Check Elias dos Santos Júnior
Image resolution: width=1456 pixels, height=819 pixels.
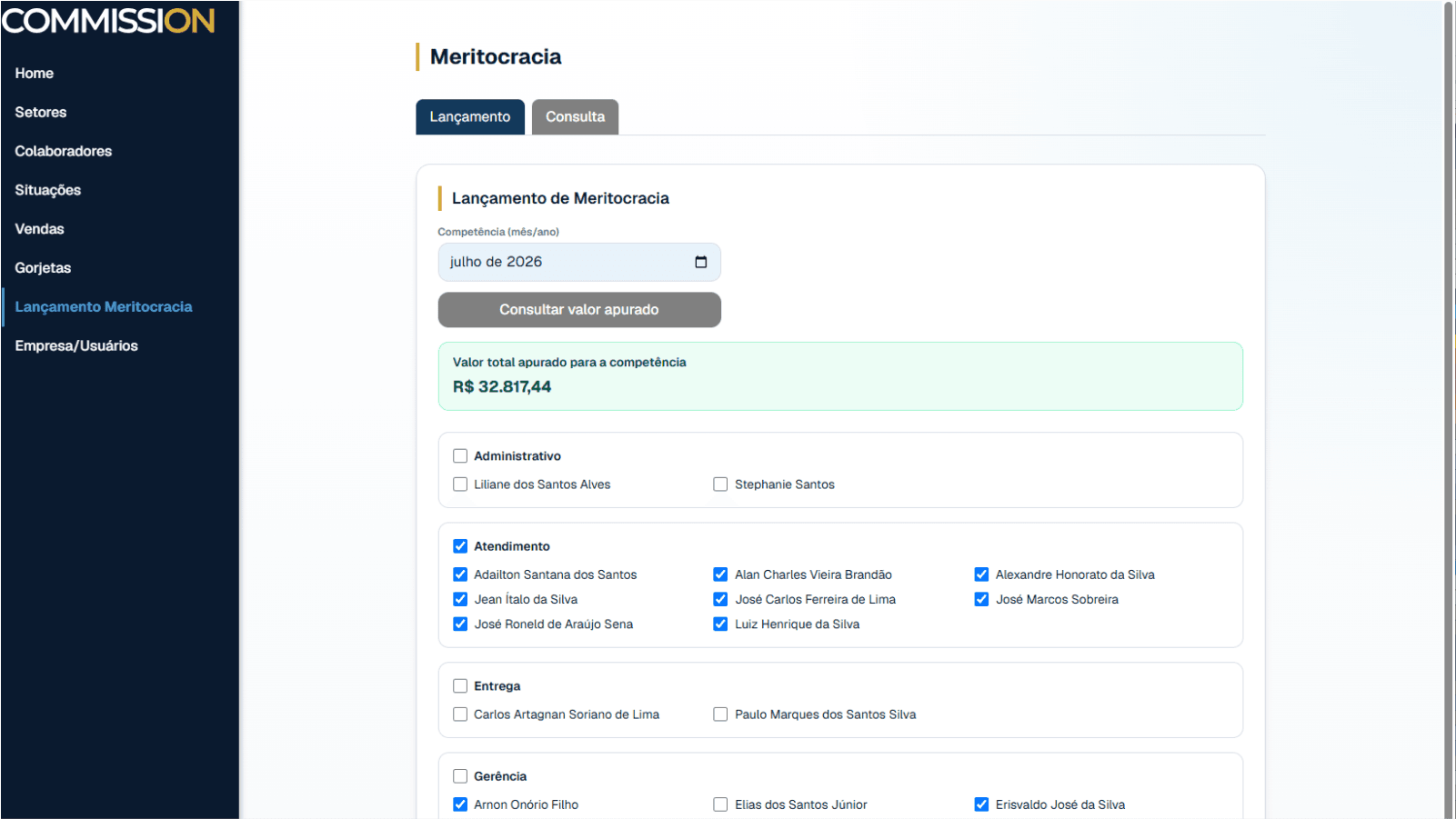tap(720, 804)
